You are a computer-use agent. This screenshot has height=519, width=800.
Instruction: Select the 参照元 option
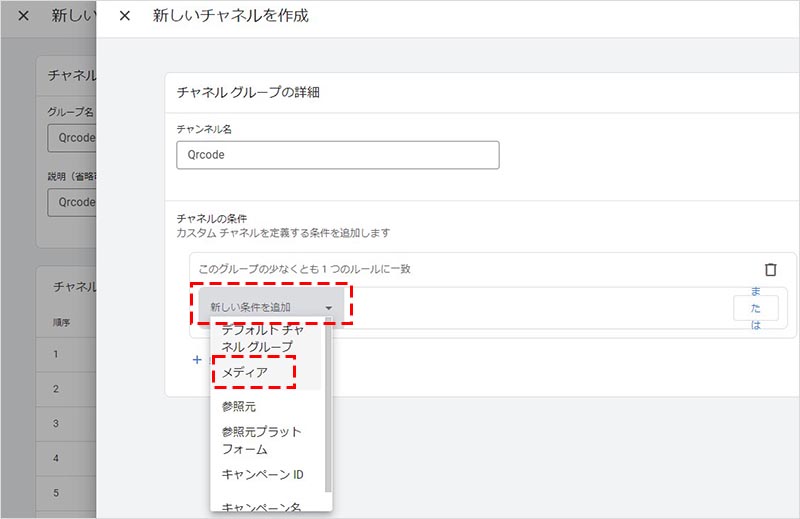pyautogui.click(x=239, y=407)
